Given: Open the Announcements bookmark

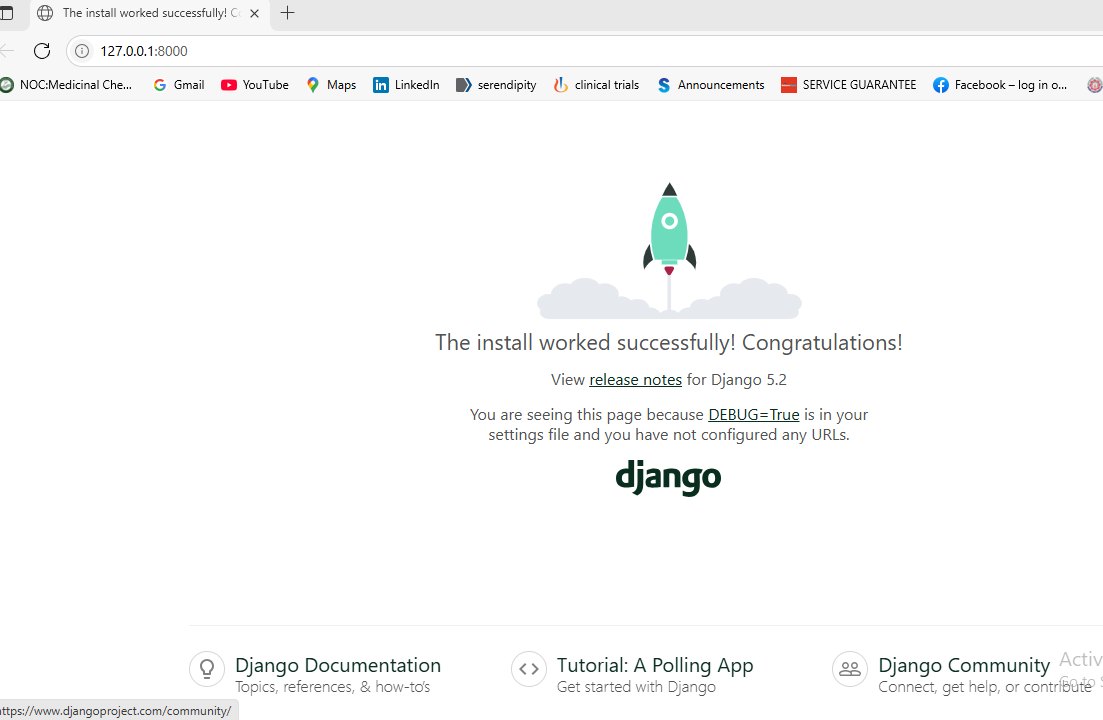Looking at the screenshot, I should click(x=710, y=85).
